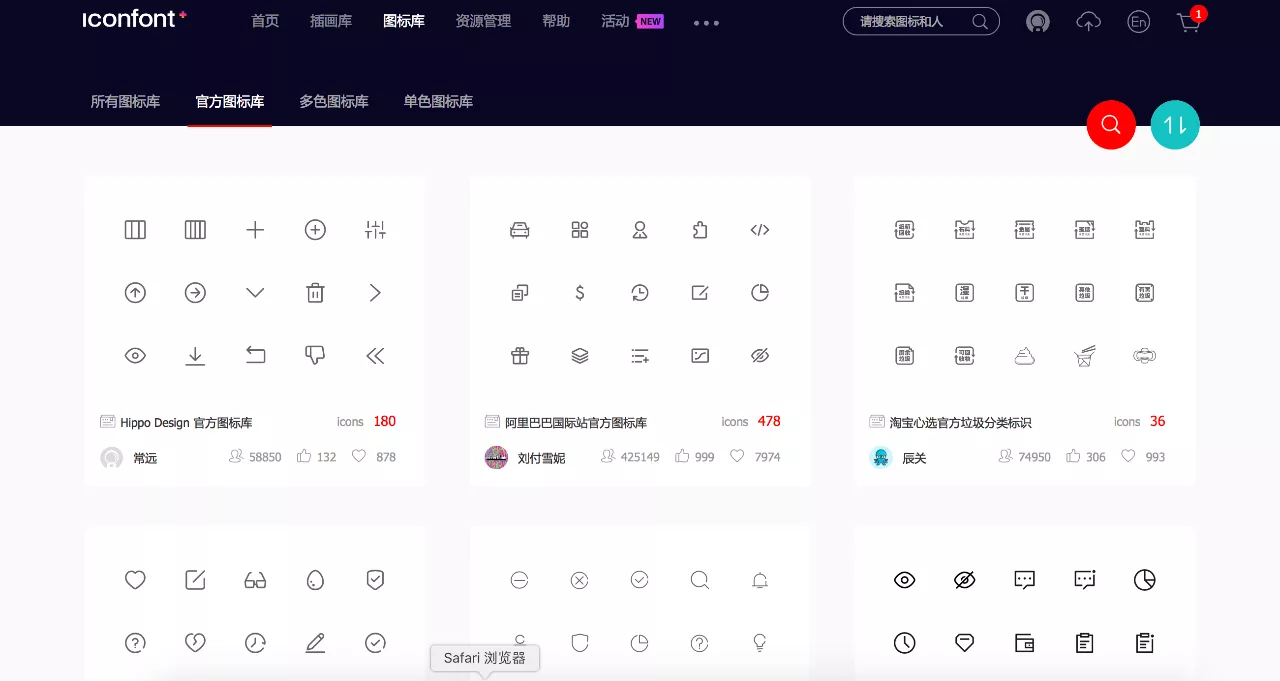Image resolution: width=1280 pixels, height=681 pixels.
Task: Click the sliders settings icon in Hippo card
Action: click(375, 230)
